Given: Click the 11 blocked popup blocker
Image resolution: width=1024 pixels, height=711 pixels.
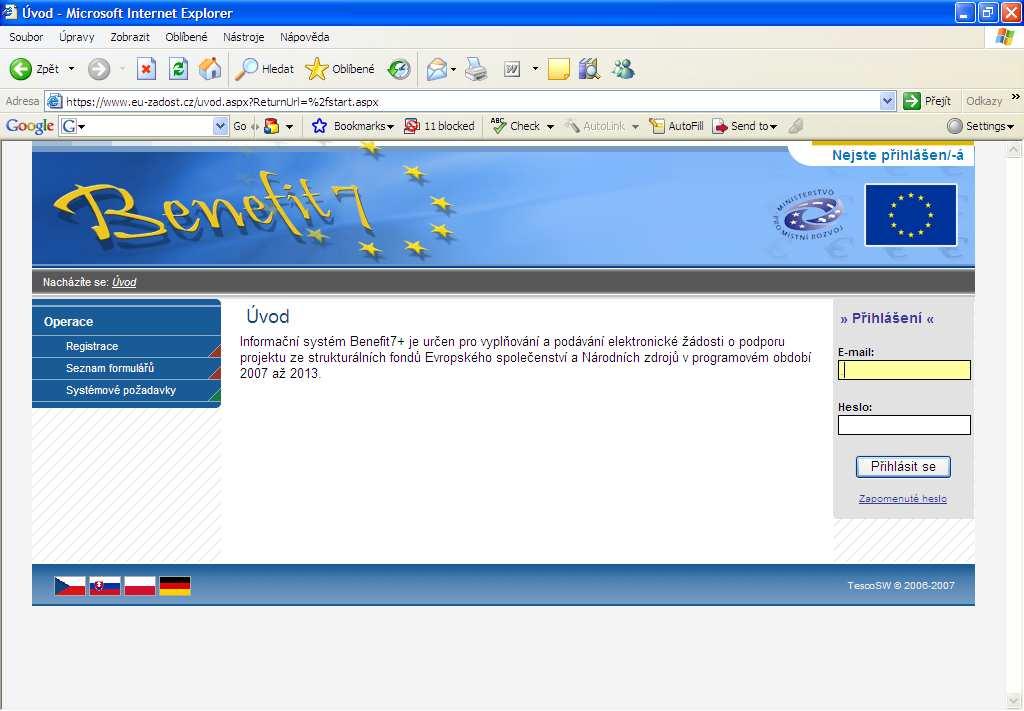Looking at the screenshot, I should pos(439,126).
